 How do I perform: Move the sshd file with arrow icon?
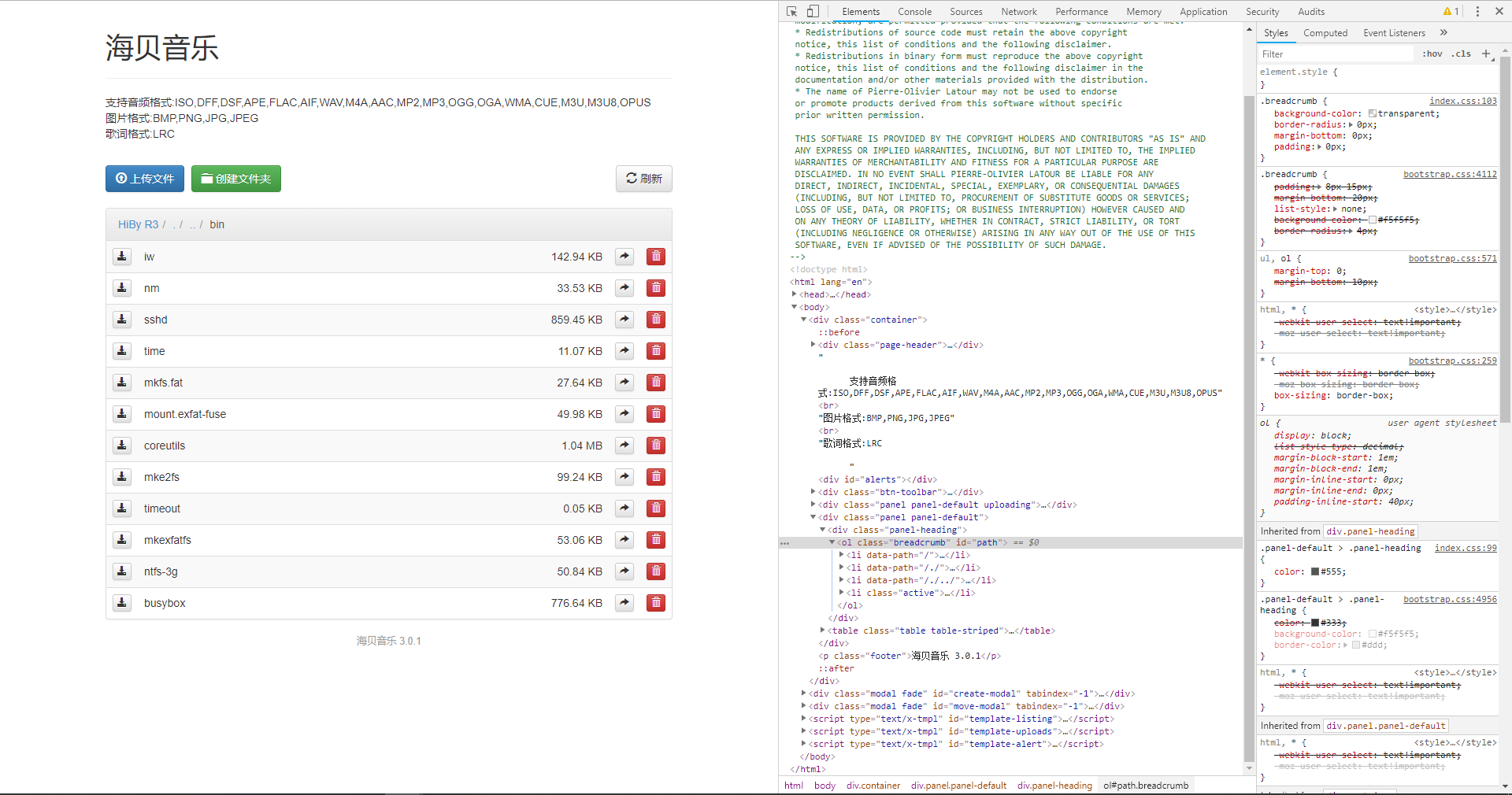pos(624,320)
